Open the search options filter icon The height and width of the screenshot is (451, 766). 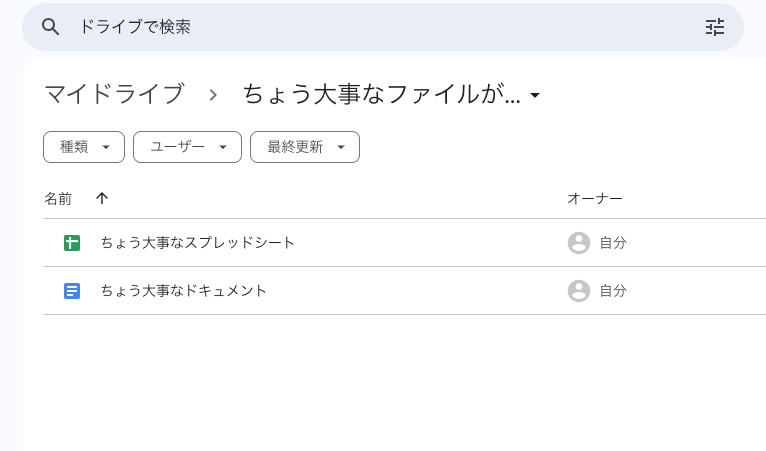point(714,27)
